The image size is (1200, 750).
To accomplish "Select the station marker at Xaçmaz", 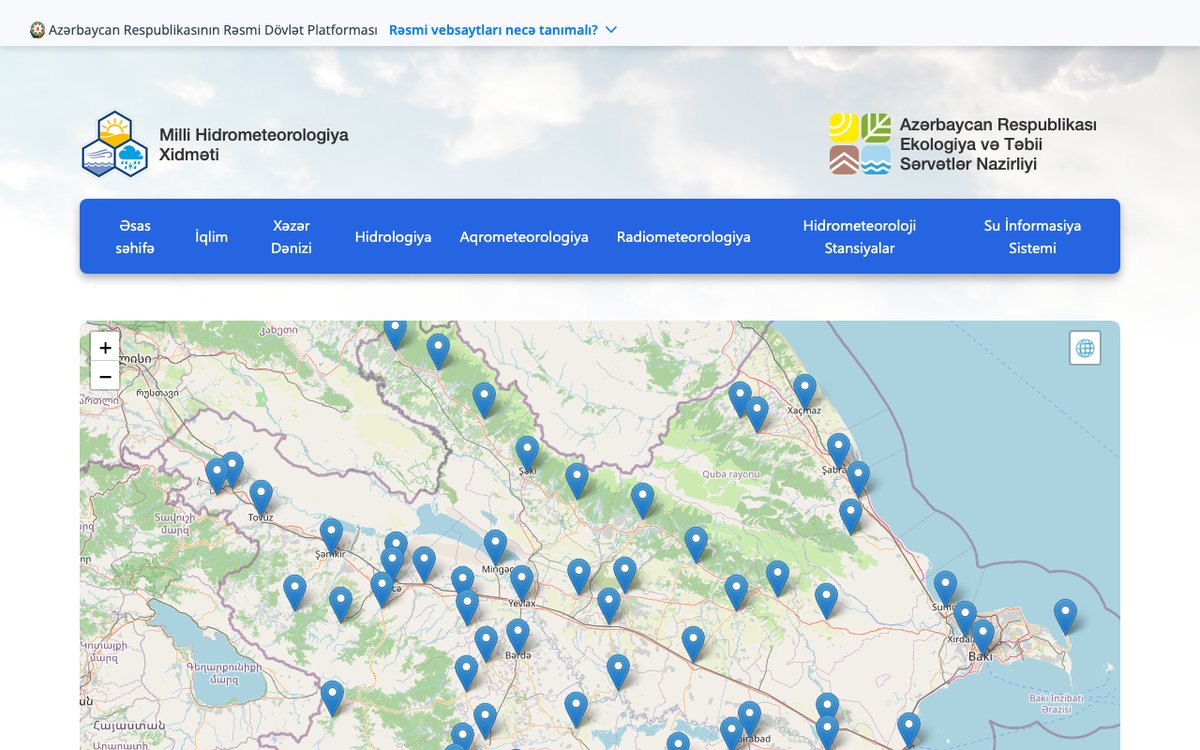I will coord(805,391).
